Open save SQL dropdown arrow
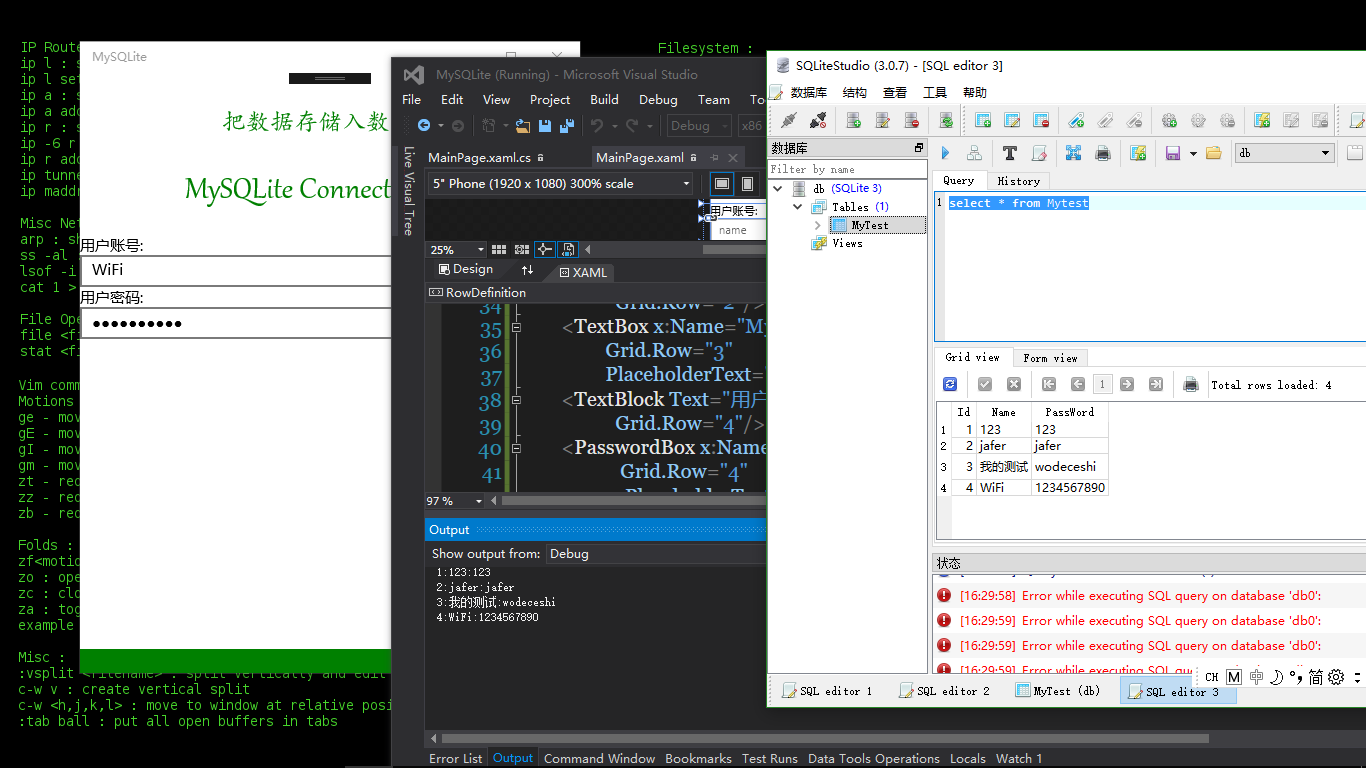The image size is (1366, 768). click(1193, 154)
